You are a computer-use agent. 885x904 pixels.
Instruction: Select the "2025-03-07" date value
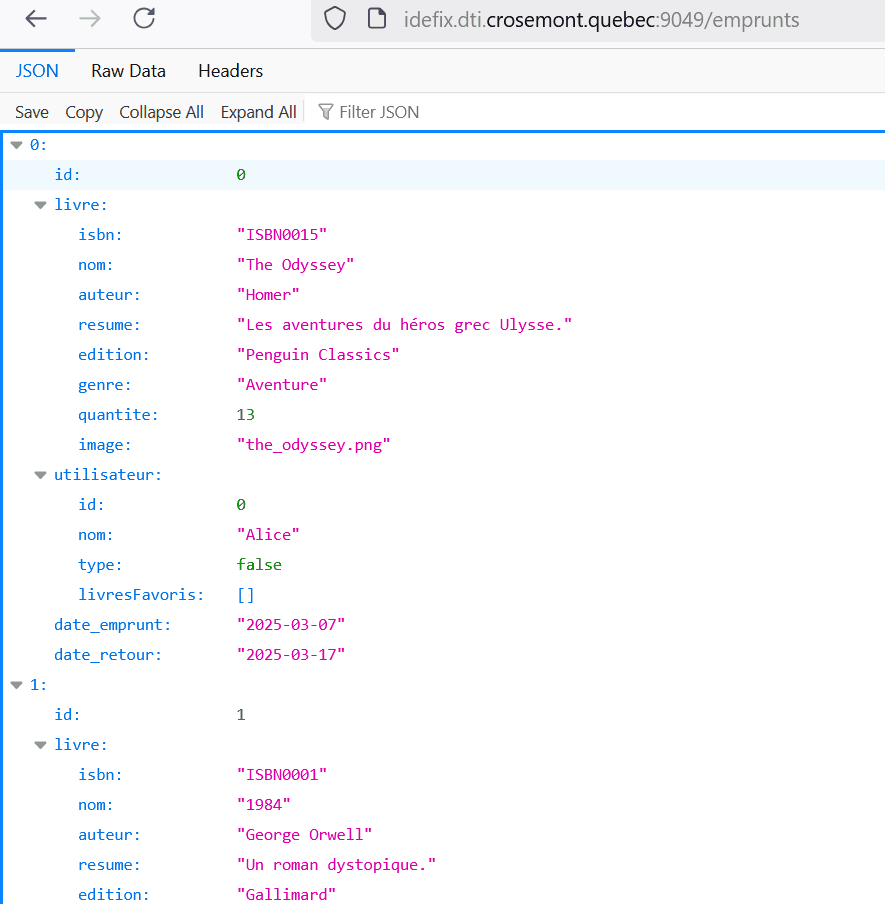pyautogui.click(x=291, y=624)
